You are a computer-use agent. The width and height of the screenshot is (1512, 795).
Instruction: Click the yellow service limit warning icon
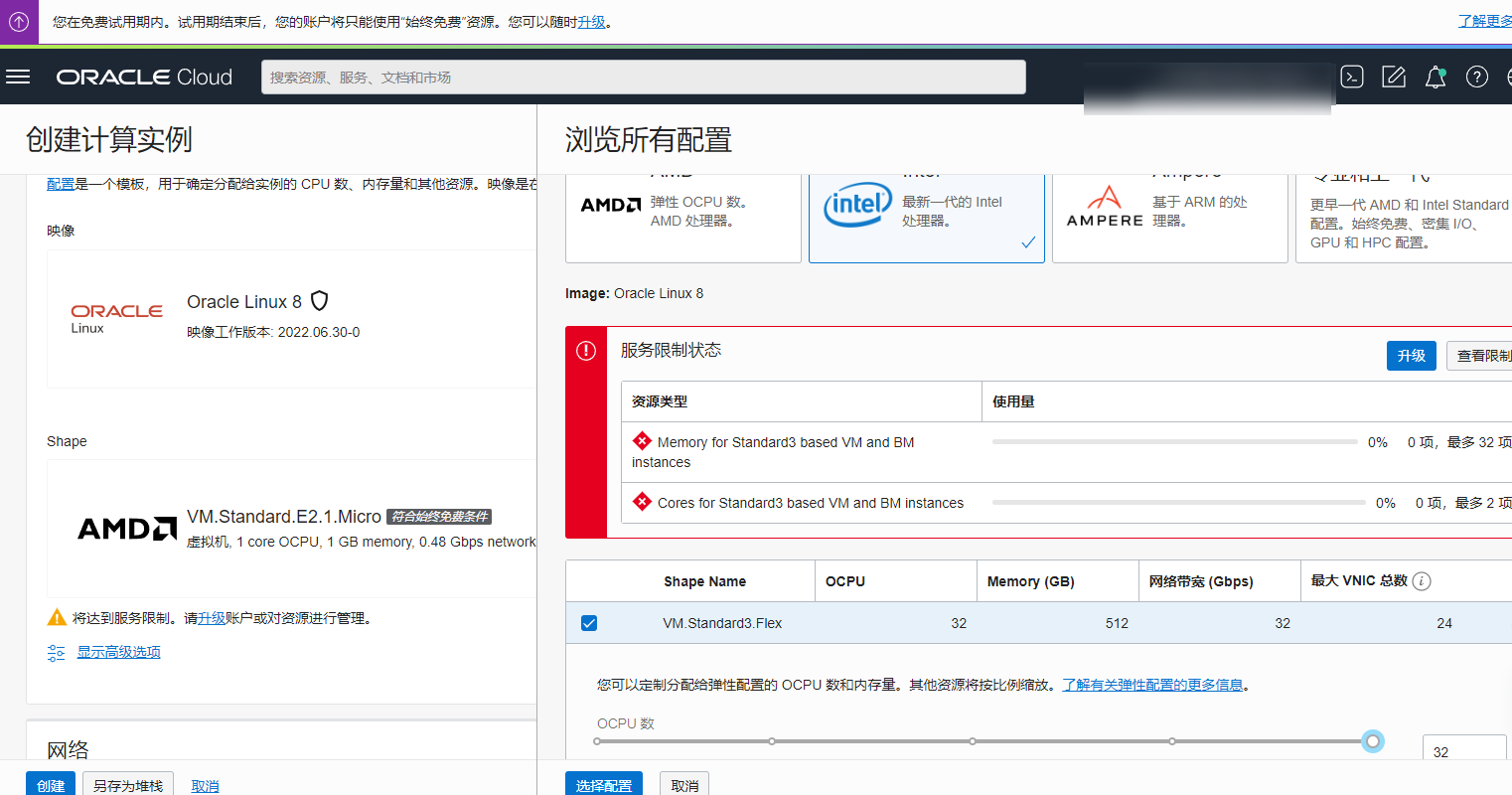tap(57, 617)
